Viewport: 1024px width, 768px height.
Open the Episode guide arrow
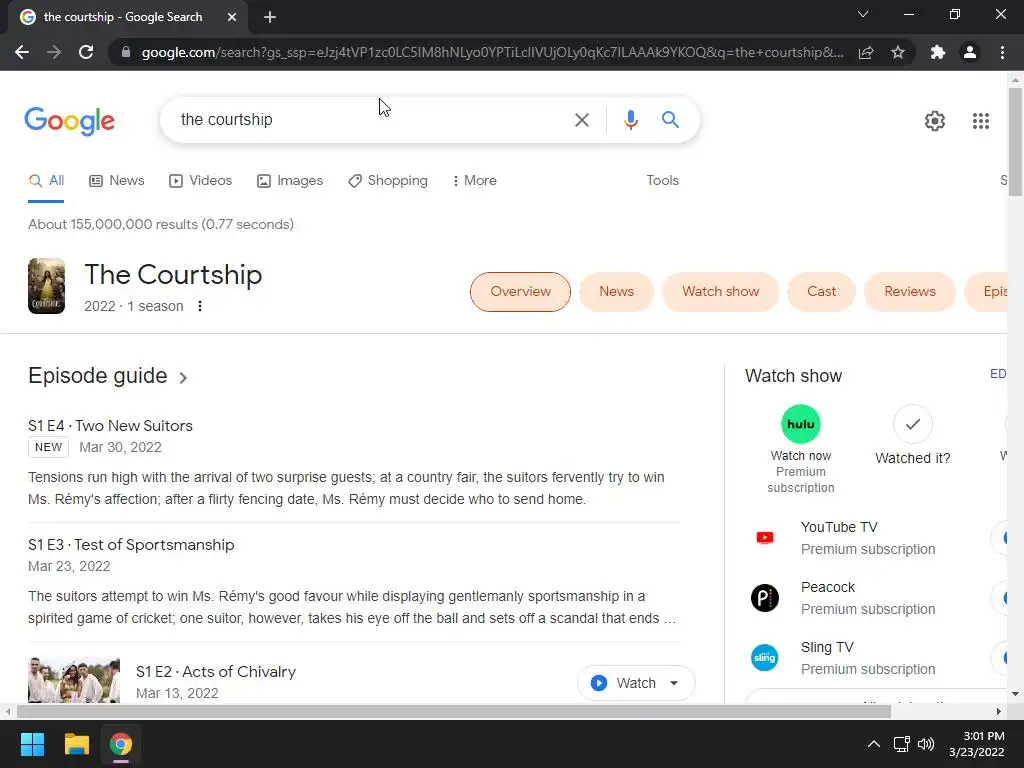click(184, 377)
